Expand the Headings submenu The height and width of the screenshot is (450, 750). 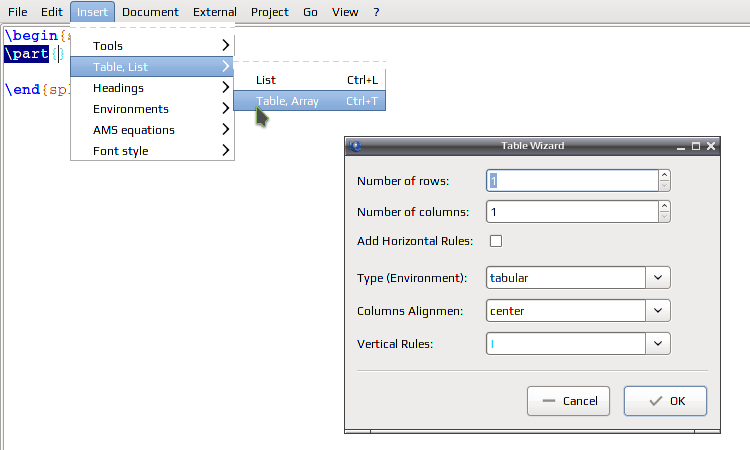152,88
